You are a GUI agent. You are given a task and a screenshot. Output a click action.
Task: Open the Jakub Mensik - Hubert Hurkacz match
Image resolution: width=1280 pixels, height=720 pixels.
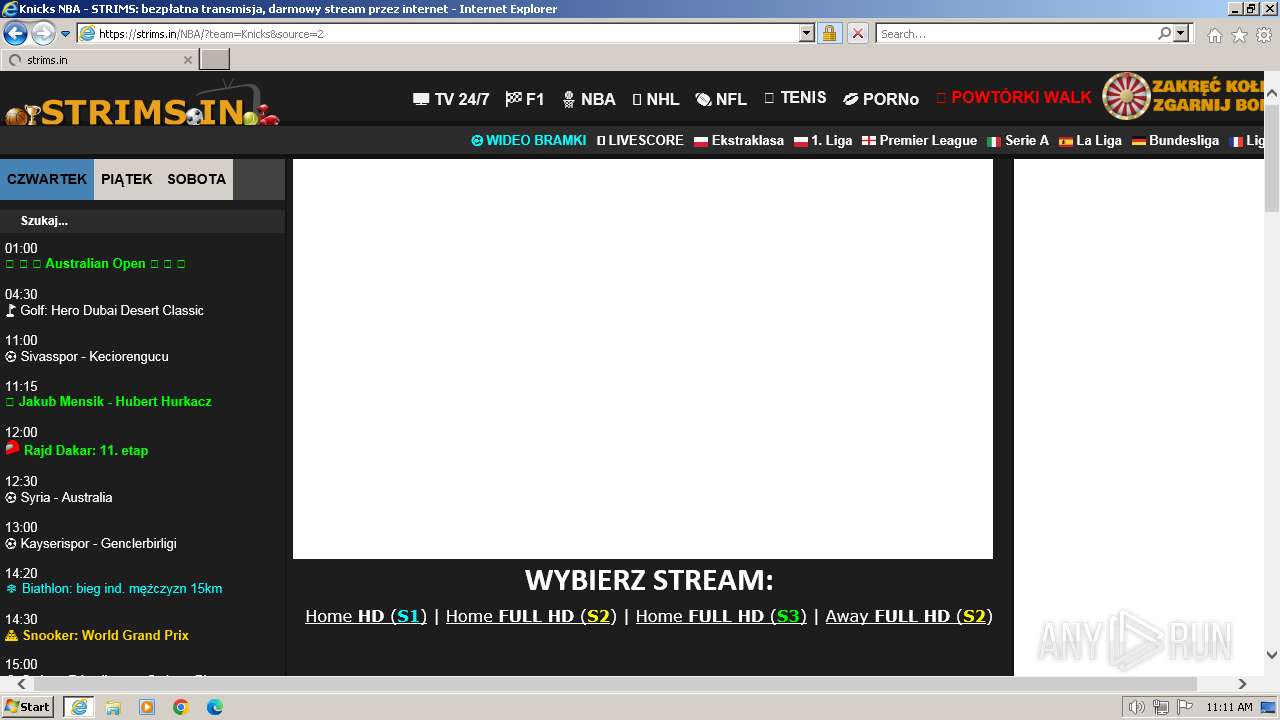click(x=108, y=401)
